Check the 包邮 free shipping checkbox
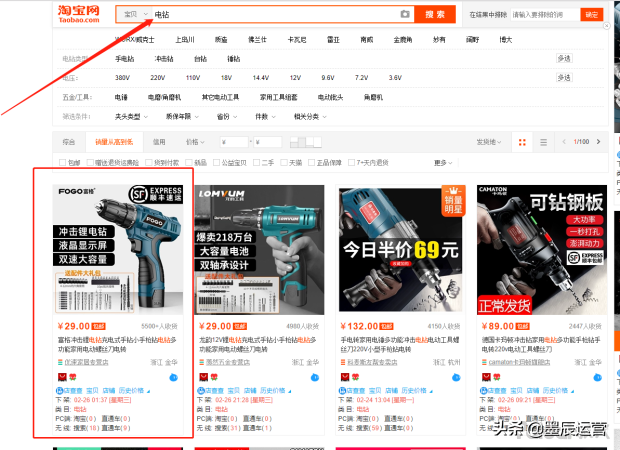Viewport: 620px width, 450px height. [x=62, y=163]
